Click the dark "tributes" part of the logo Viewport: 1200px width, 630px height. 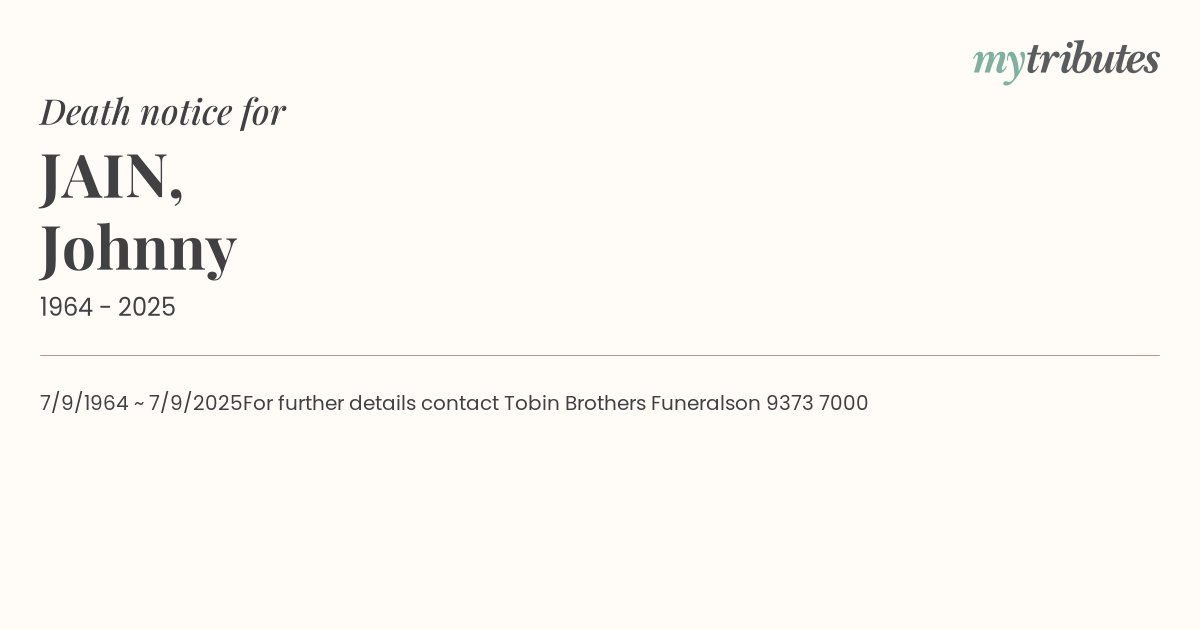1093,59
